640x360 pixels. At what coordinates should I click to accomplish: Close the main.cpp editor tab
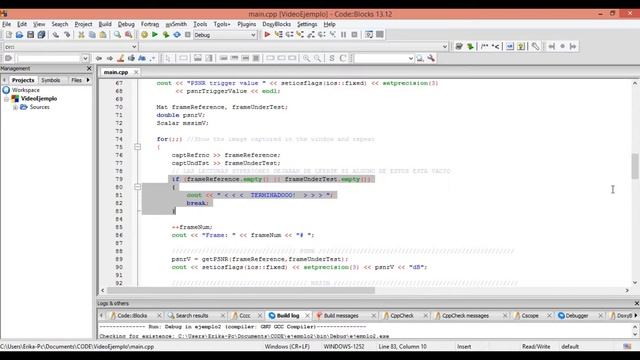tap(136, 72)
